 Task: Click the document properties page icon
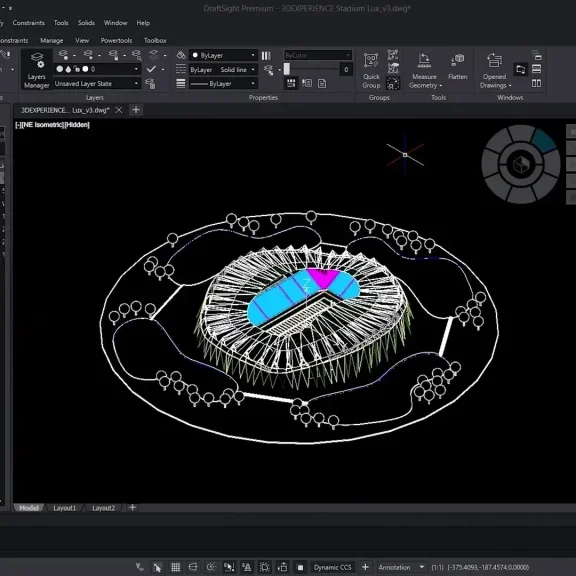pyautogui.click(x=322, y=83)
